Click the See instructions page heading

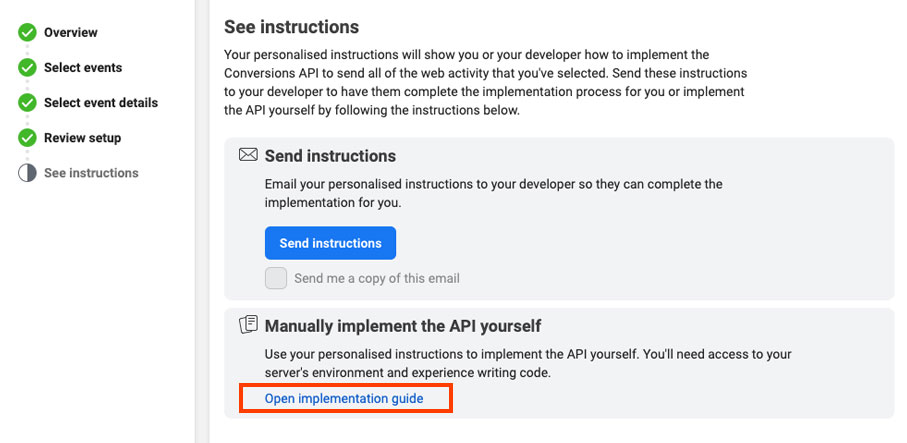pos(292,27)
